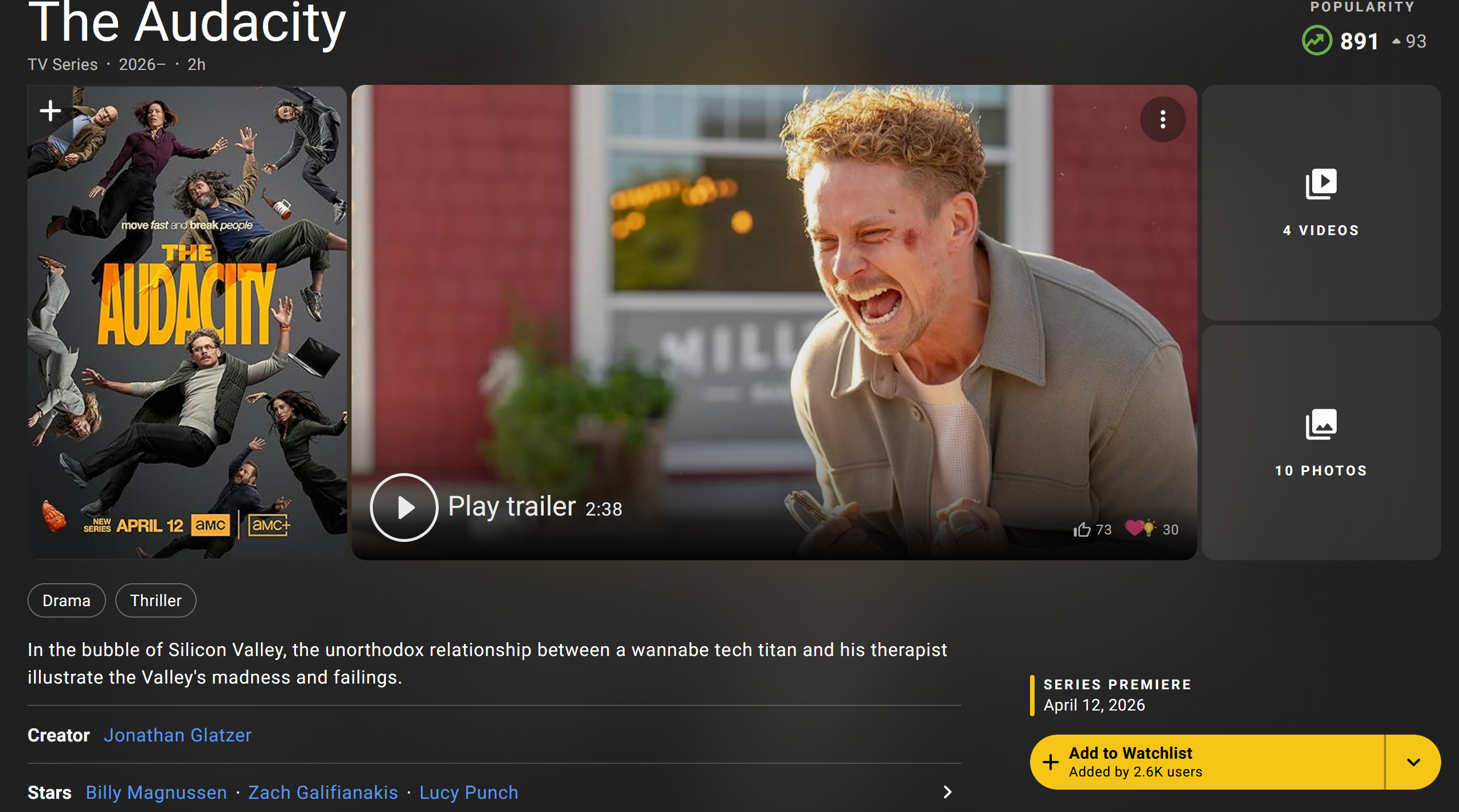Screen dimensions: 1459x812
Task: Expand the Stars list with the chevron arrow
Action: [x=947, y=792]
